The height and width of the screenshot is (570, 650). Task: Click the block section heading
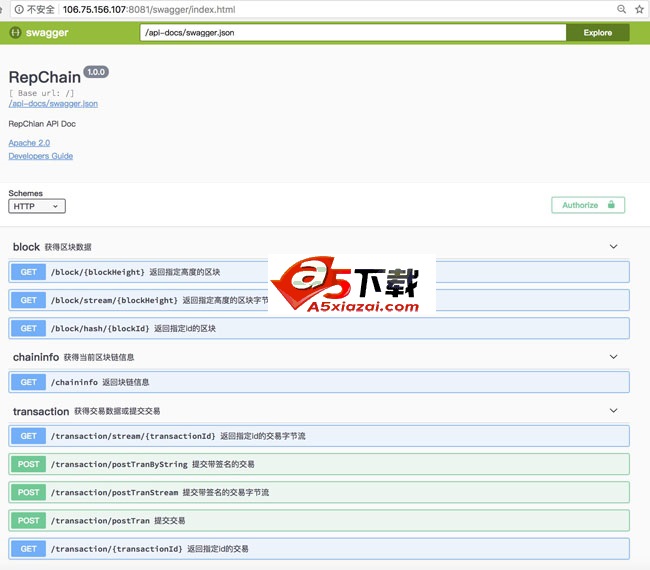click(x=26, y=247)
